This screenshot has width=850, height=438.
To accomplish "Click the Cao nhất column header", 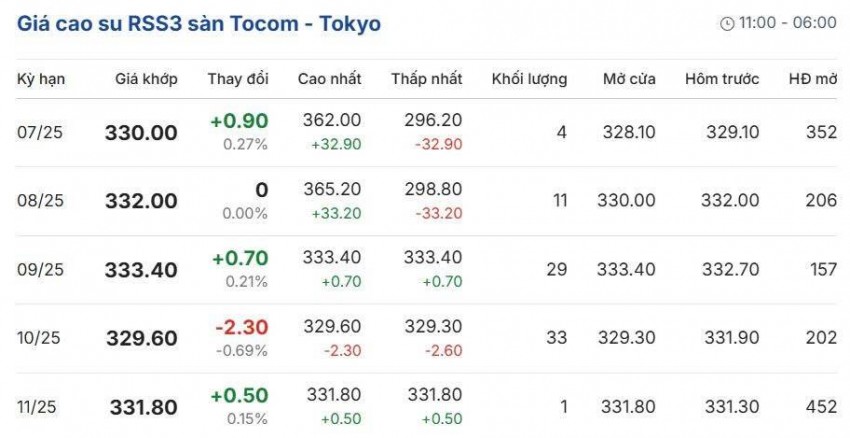I will (330, 79).
